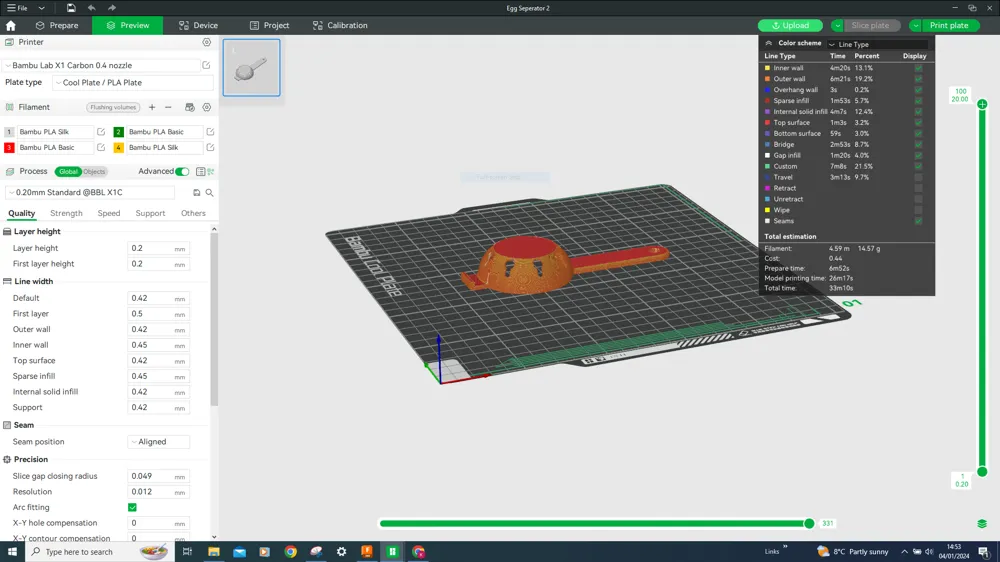The width and height of the screenshot is (1000, 562).
Task: Enable Travel line display checkbox
Action: tap(918, 177)
